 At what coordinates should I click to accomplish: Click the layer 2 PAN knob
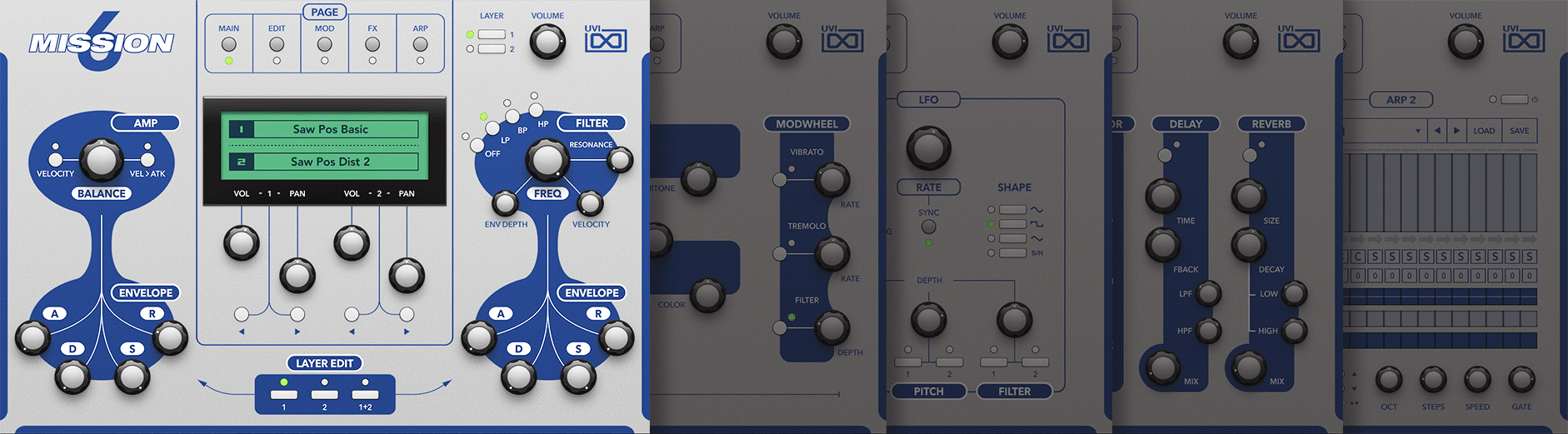coord(407,276)
